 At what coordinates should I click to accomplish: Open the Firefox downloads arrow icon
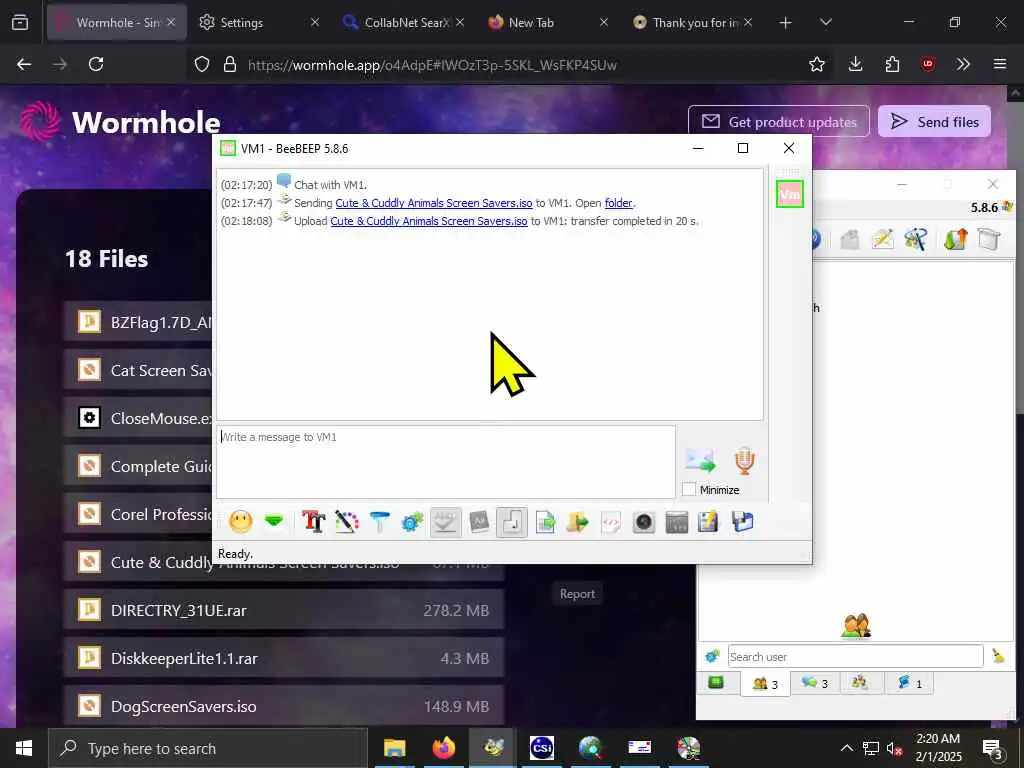coord(856,64)
